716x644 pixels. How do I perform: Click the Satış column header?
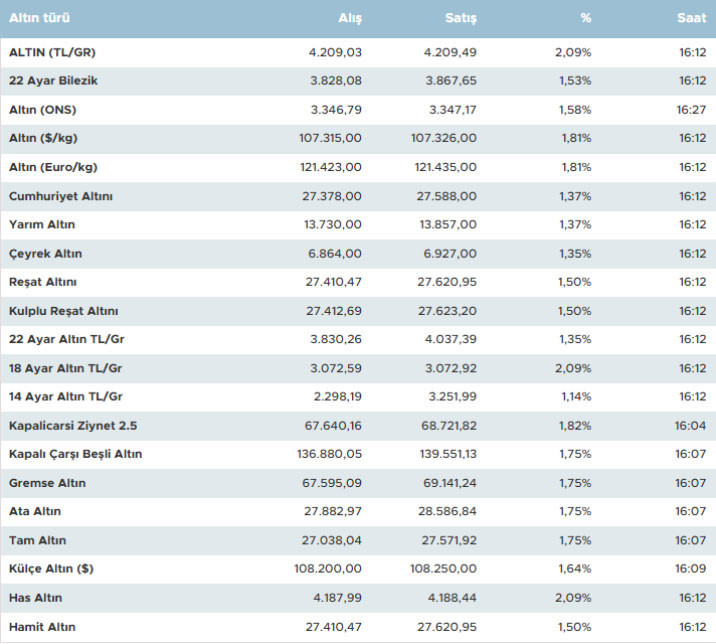[x=460, y=19]
